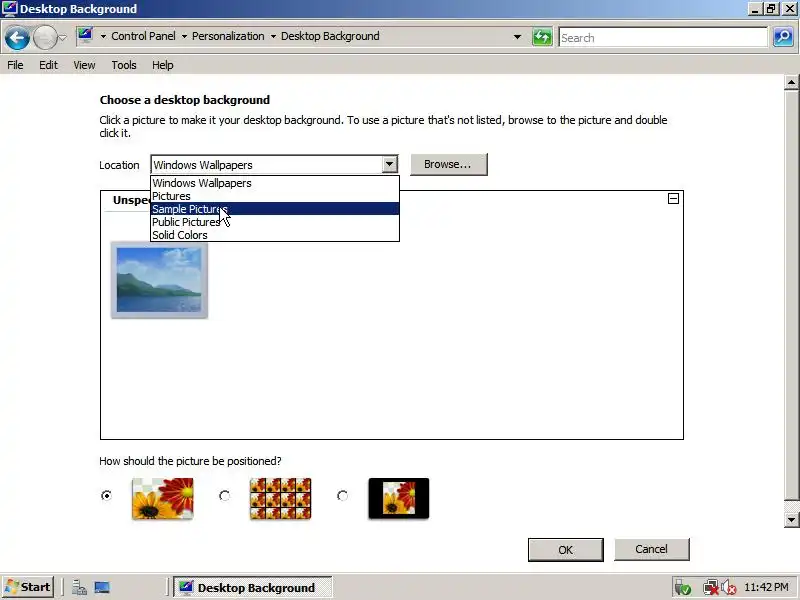Toggle the Location dropdown arrow
Screen dimensions: 800x600
[x=389, y=165]
